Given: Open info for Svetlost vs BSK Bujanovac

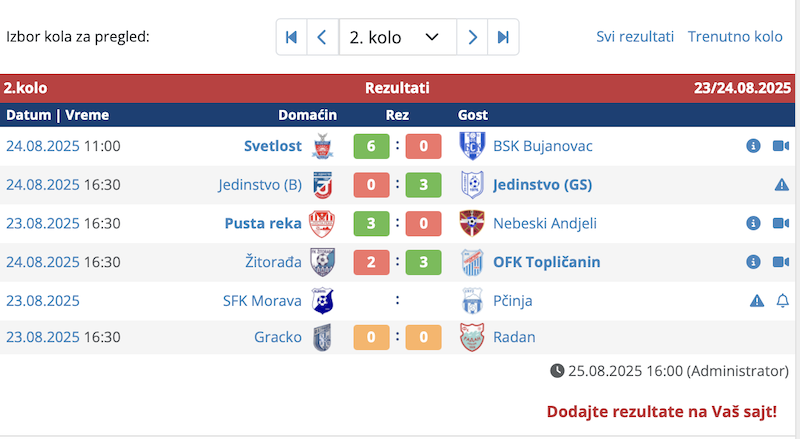Looking at the screenshot, I should 753,146.
